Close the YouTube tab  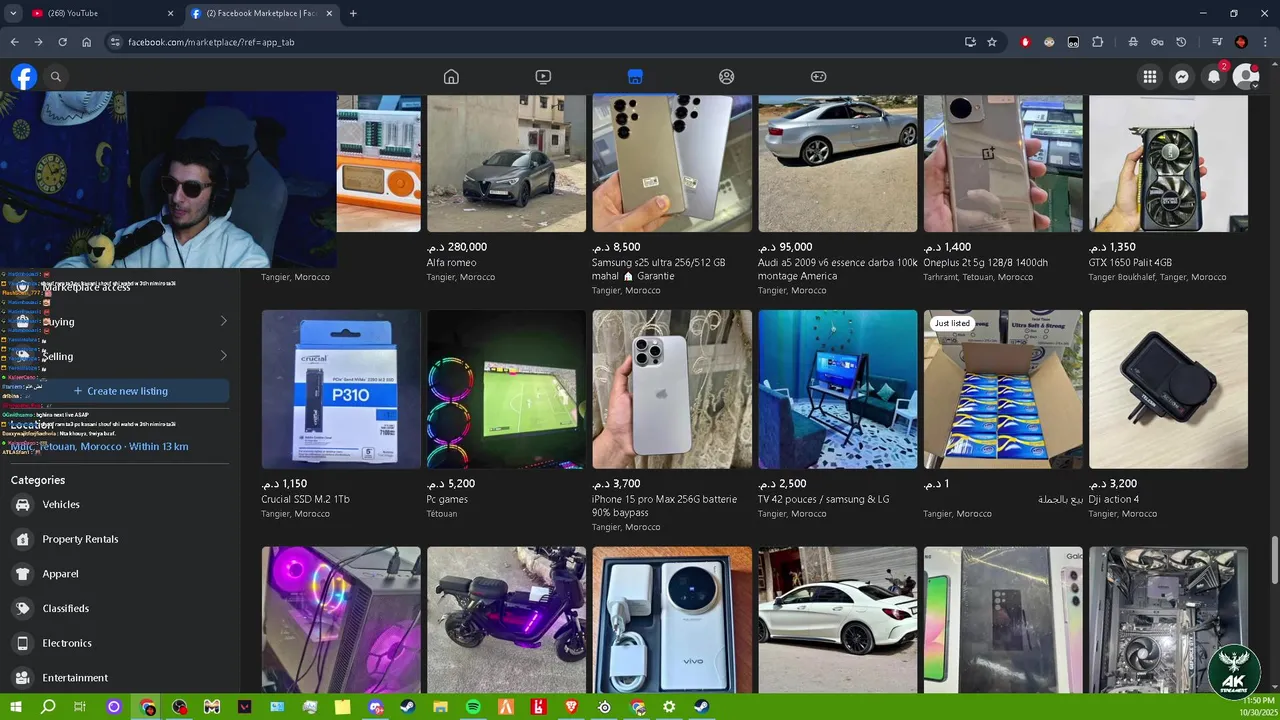(x=170, y=13)
